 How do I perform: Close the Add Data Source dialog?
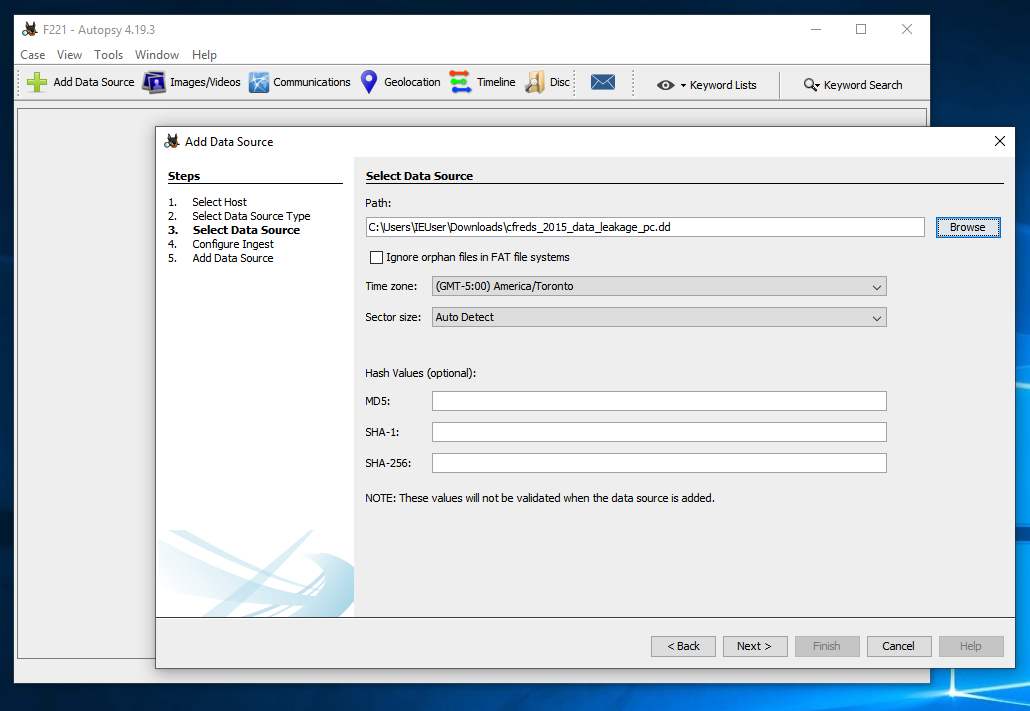coord(1000,141)
